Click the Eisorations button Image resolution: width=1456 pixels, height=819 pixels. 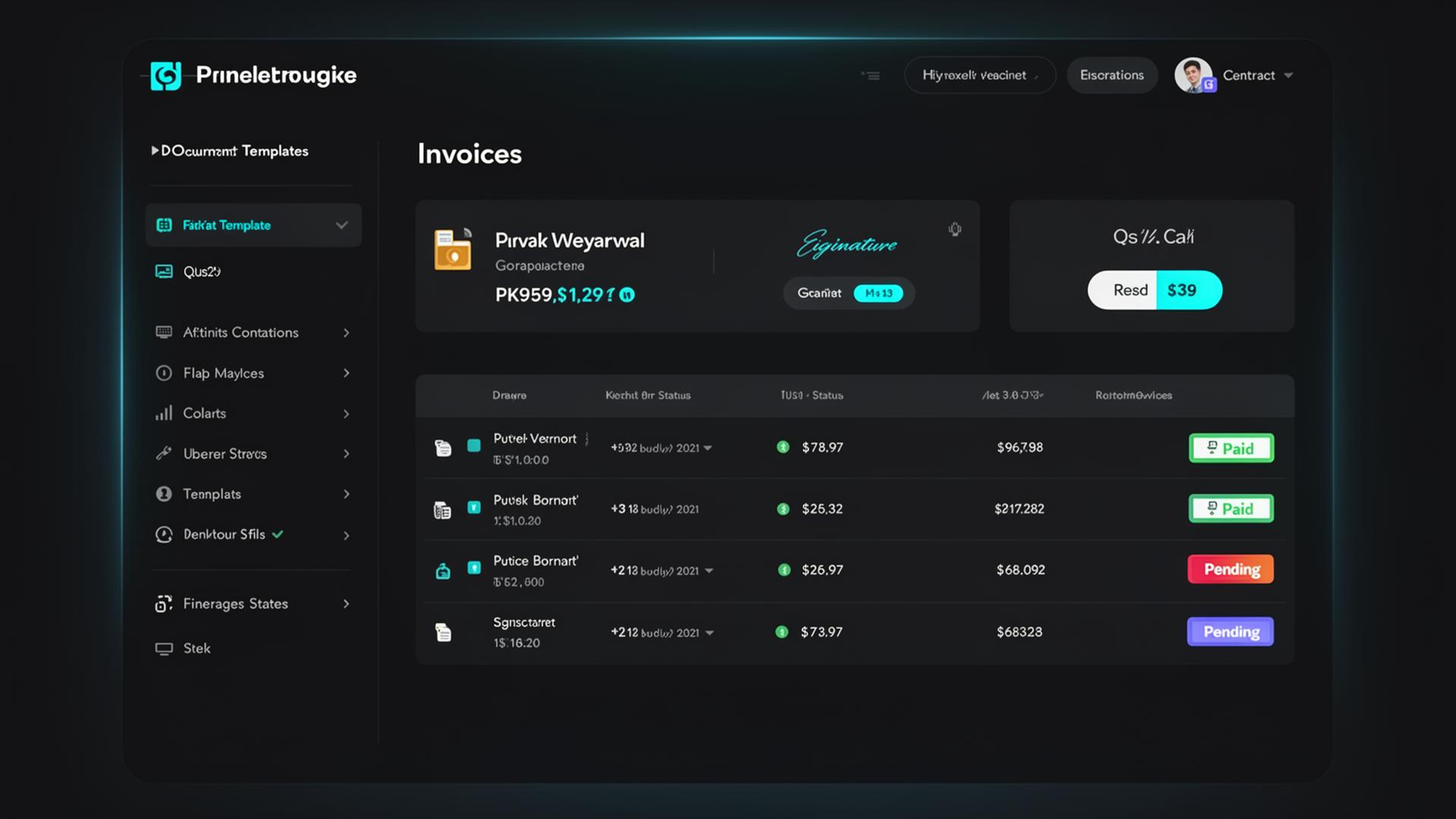(1112, 75)
